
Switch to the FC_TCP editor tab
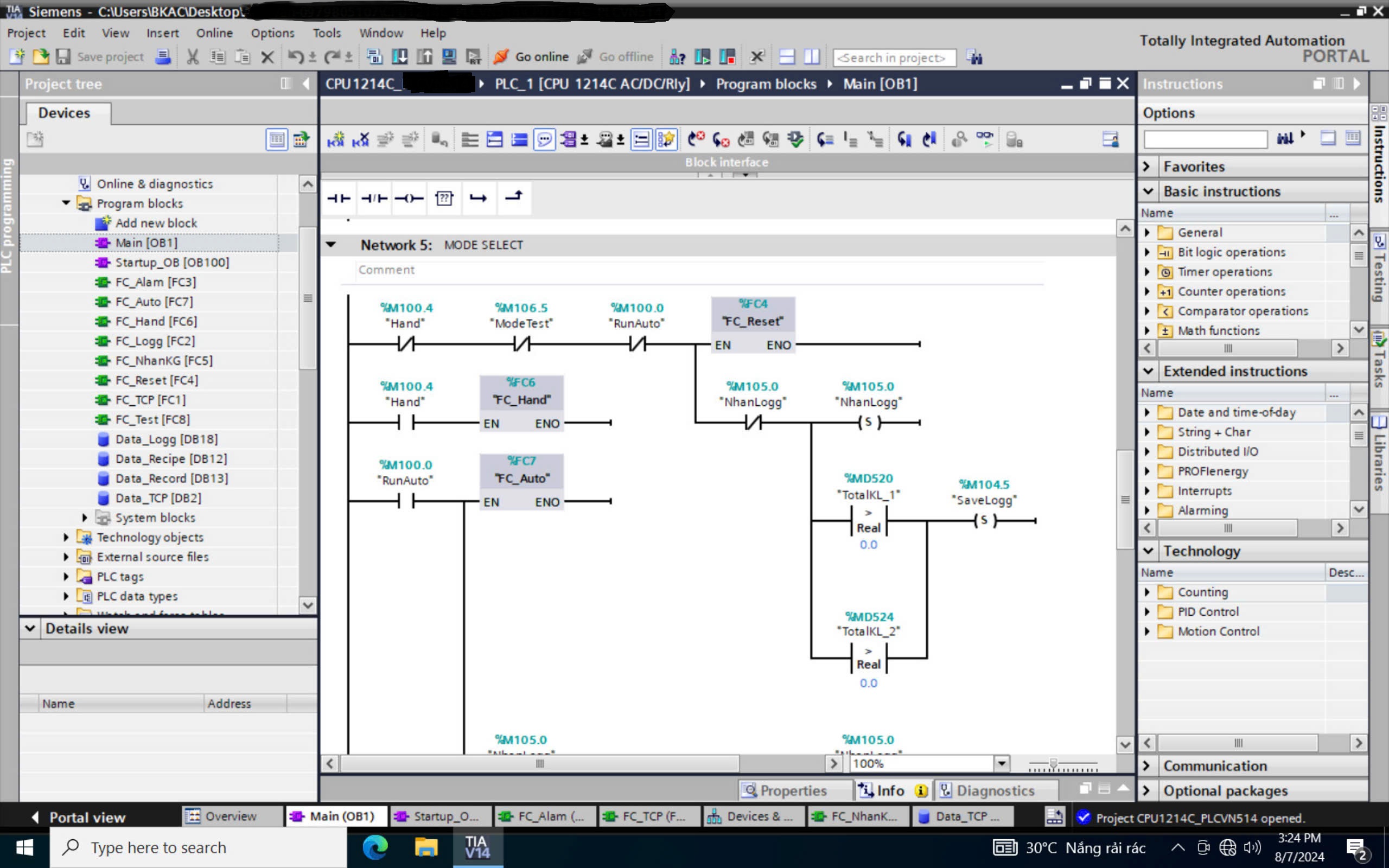pos(647,816)
